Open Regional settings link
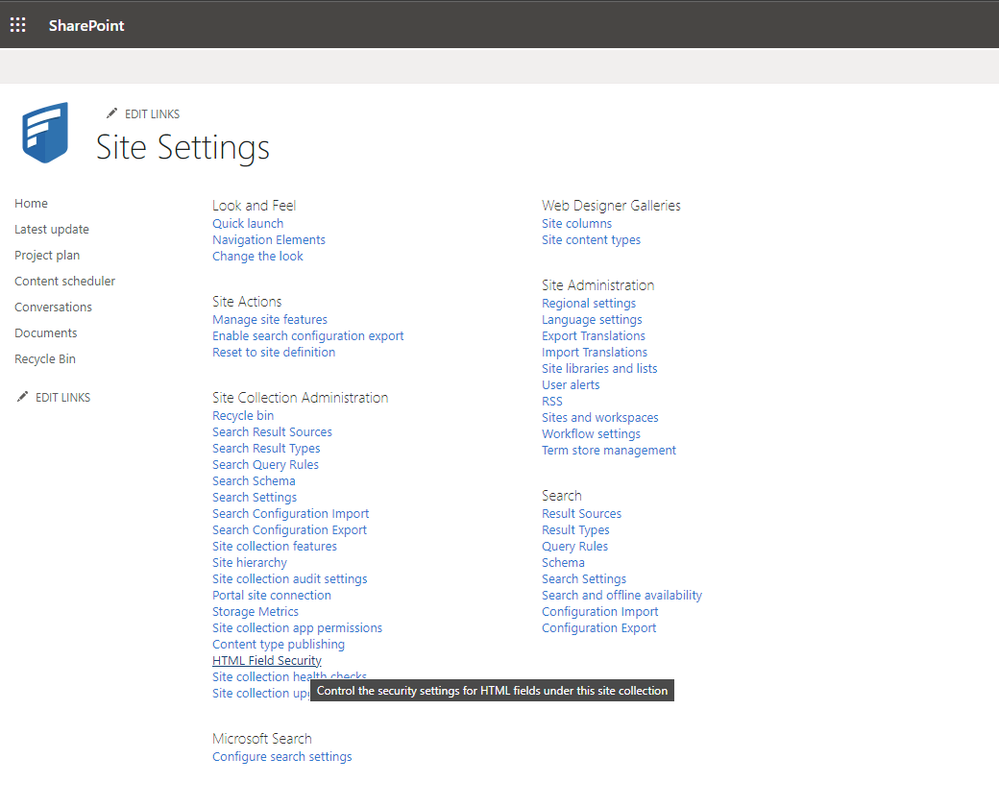Screen dimensions: 999x786 (x=589, y=303)
